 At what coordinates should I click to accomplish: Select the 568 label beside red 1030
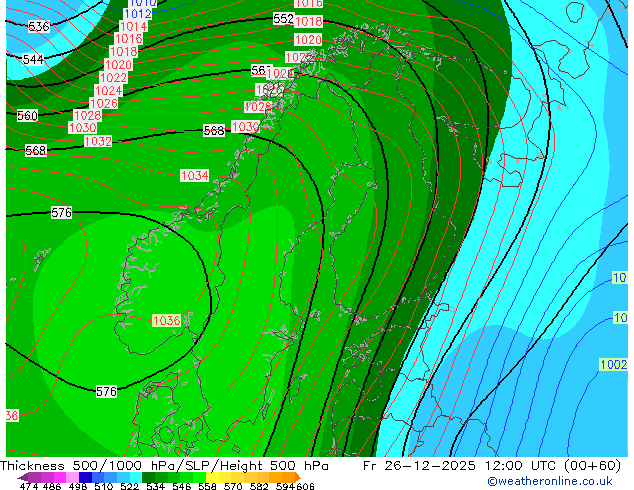click(214, 131)
